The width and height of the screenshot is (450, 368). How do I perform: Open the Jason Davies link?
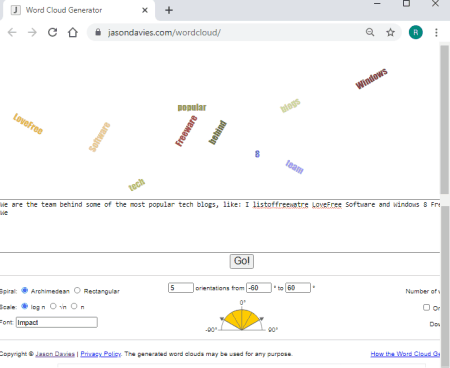[55, 354]
